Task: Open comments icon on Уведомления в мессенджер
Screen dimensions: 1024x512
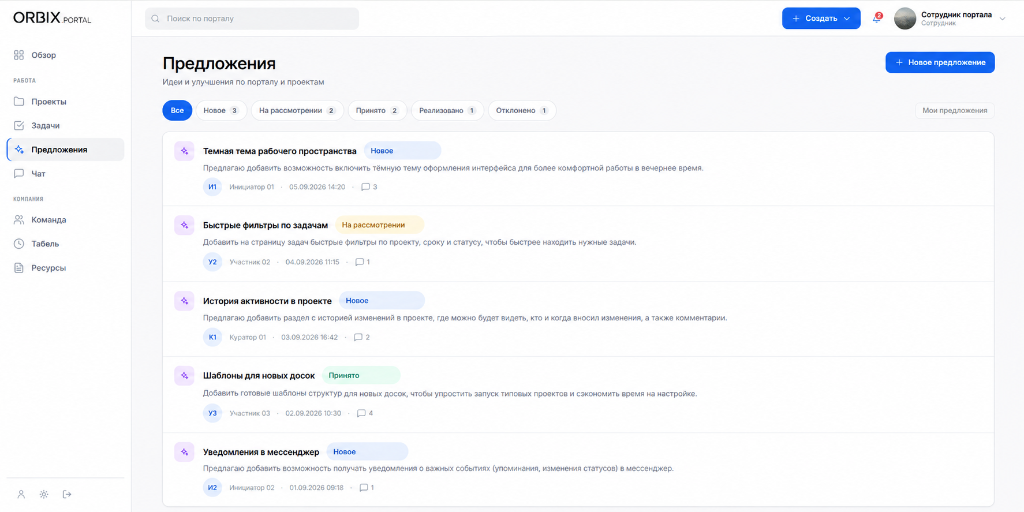Action: (x=364, y=488)
